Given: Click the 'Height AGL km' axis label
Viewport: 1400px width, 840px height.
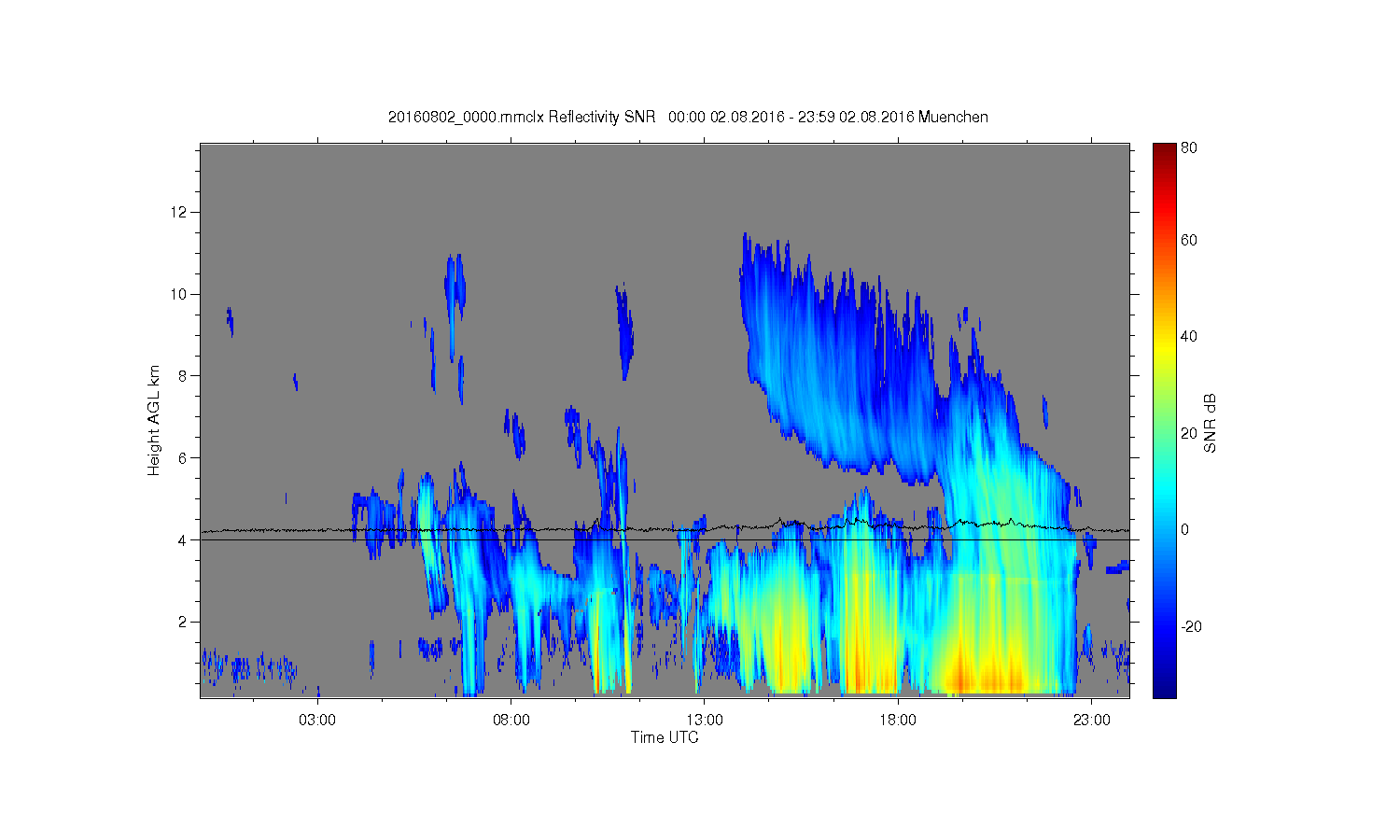Looking at the screenshot, I should coord(154,420).
